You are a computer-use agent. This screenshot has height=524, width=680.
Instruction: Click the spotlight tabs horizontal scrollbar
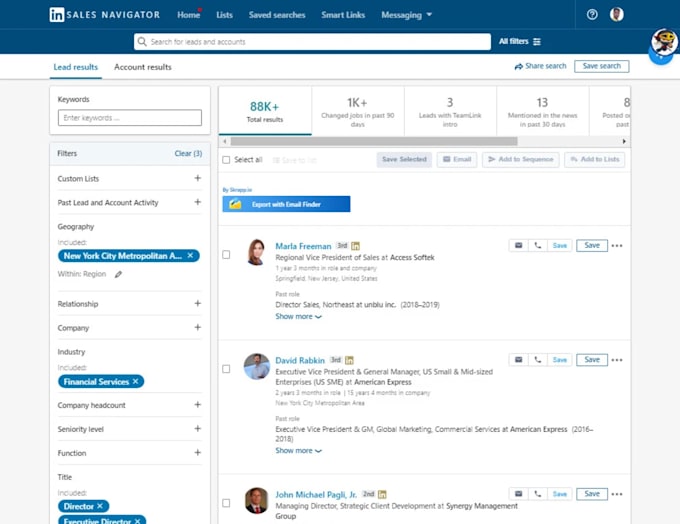(374, 141)
